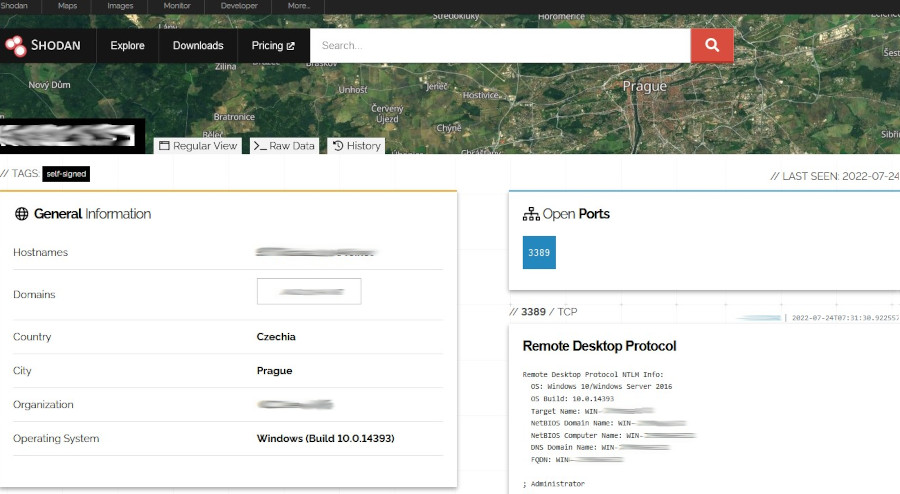Click the Prague city value
900x494 pixels.
274,371
